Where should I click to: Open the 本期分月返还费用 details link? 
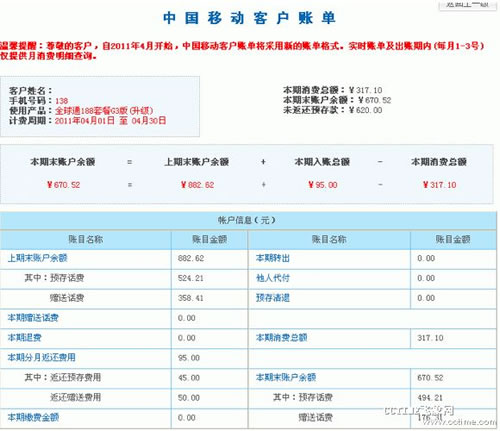coord(41,358)
